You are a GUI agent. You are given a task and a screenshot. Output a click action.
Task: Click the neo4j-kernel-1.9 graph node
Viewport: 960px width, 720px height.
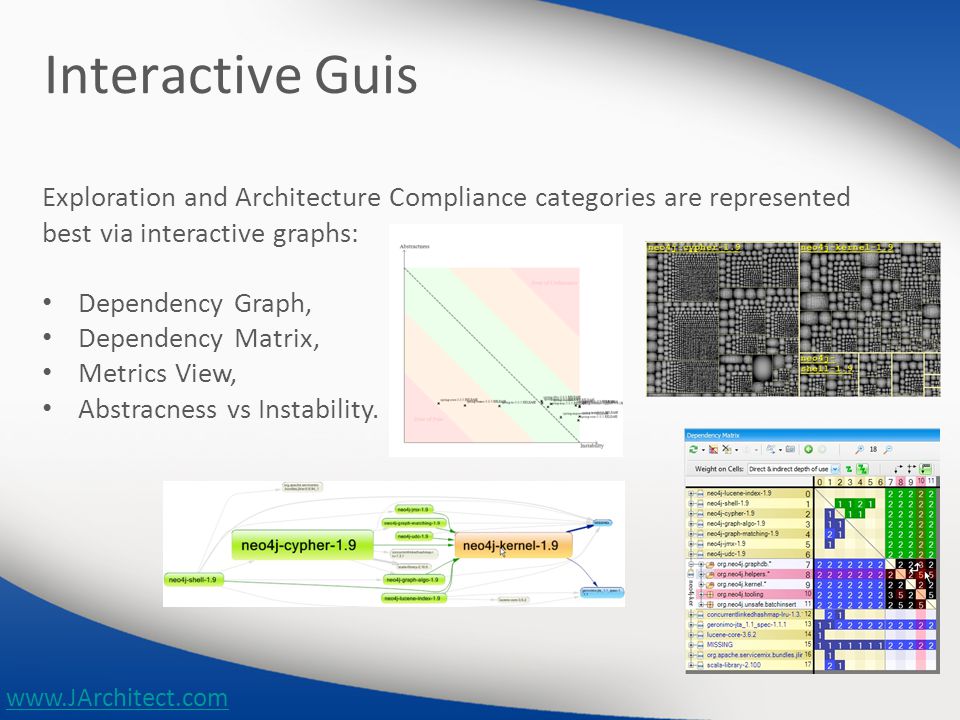513,546
